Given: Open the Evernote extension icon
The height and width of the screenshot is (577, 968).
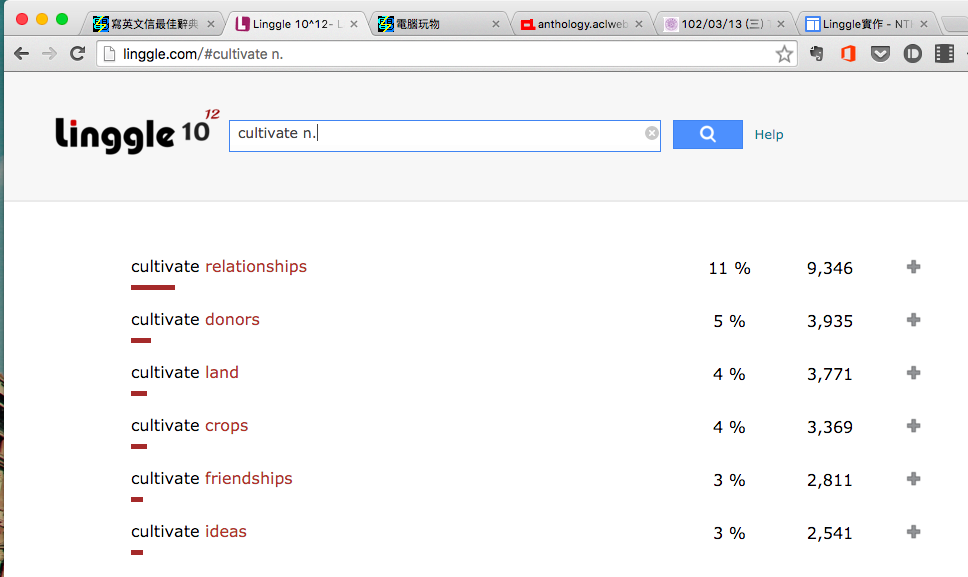Looking at the screenshot, I should pos(817,54).
